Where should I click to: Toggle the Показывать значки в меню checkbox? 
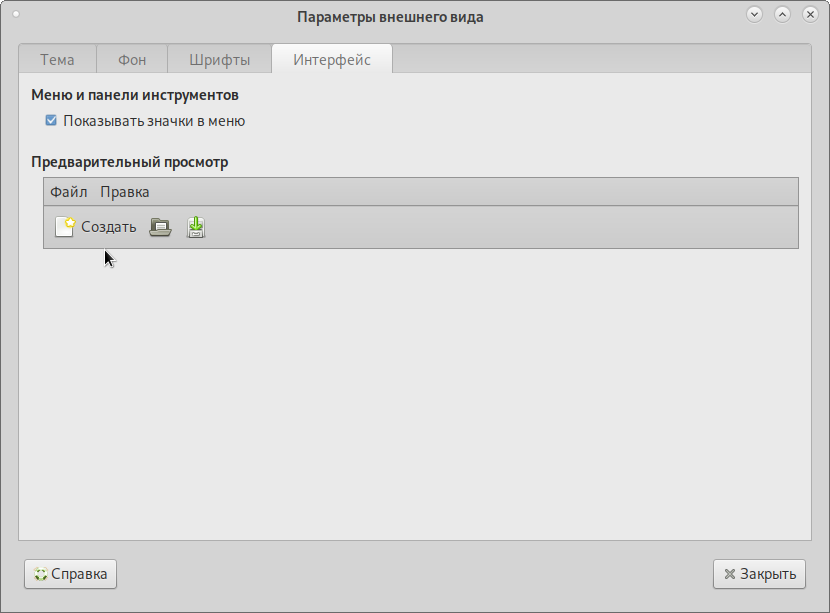(x=51, y=121)
